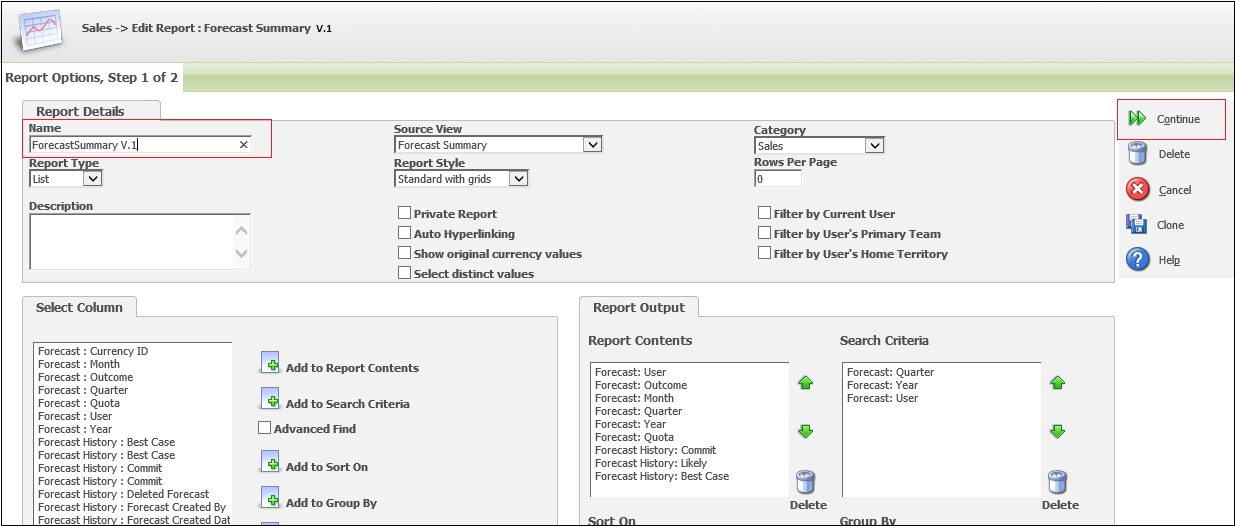Toggle Auto Hyperlinking checkbox
This screenshot has height=526, width=1235.
(x=404, y=233)
